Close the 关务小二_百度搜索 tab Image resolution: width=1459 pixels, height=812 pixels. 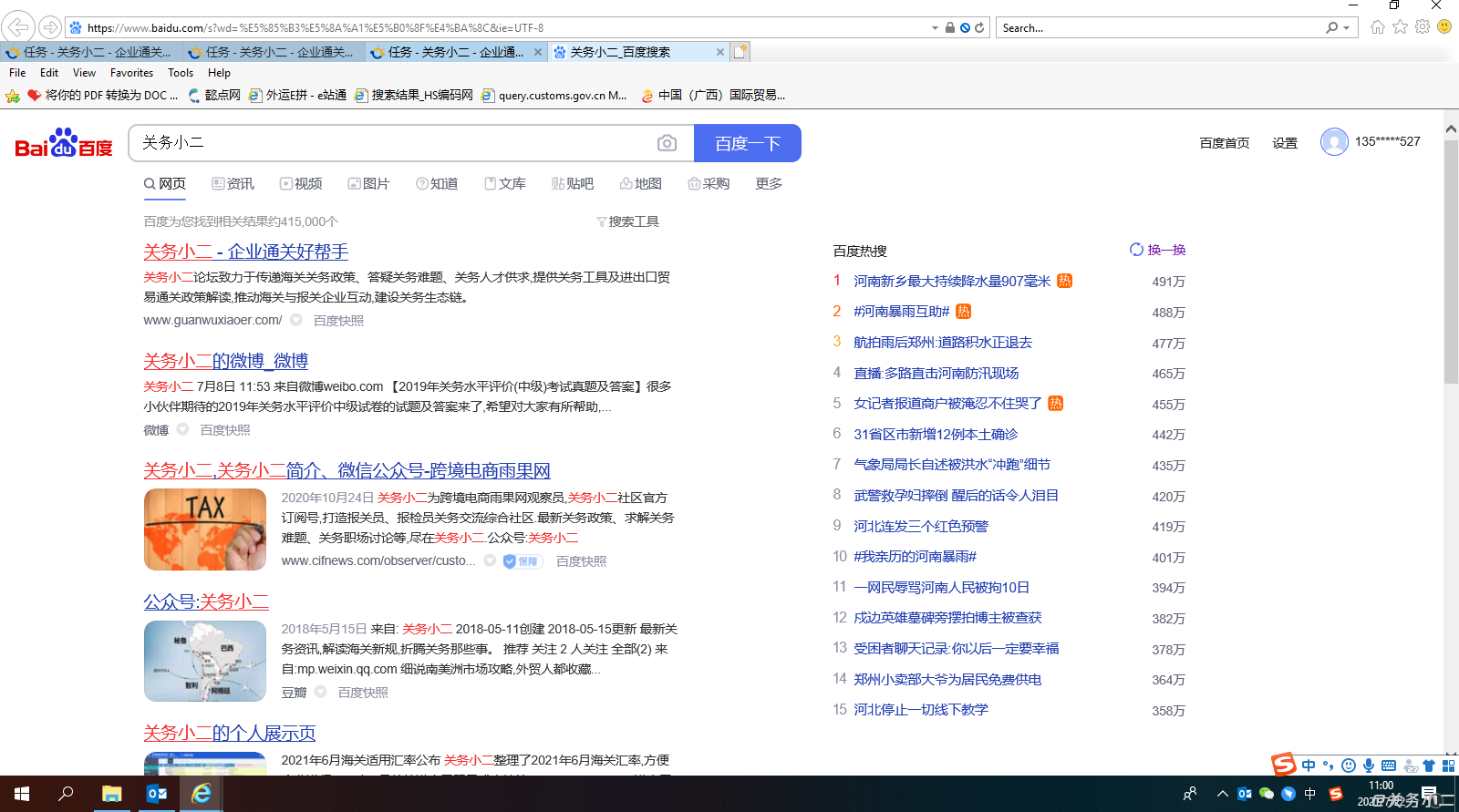pyautogui.click(x=720, y=52)
